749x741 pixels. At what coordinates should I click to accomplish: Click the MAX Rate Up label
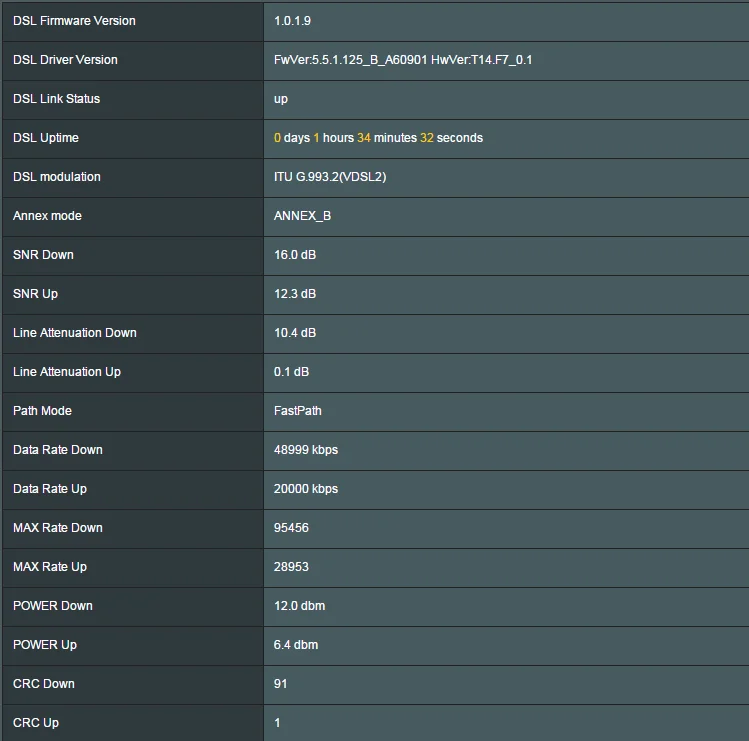pos(50,567)
